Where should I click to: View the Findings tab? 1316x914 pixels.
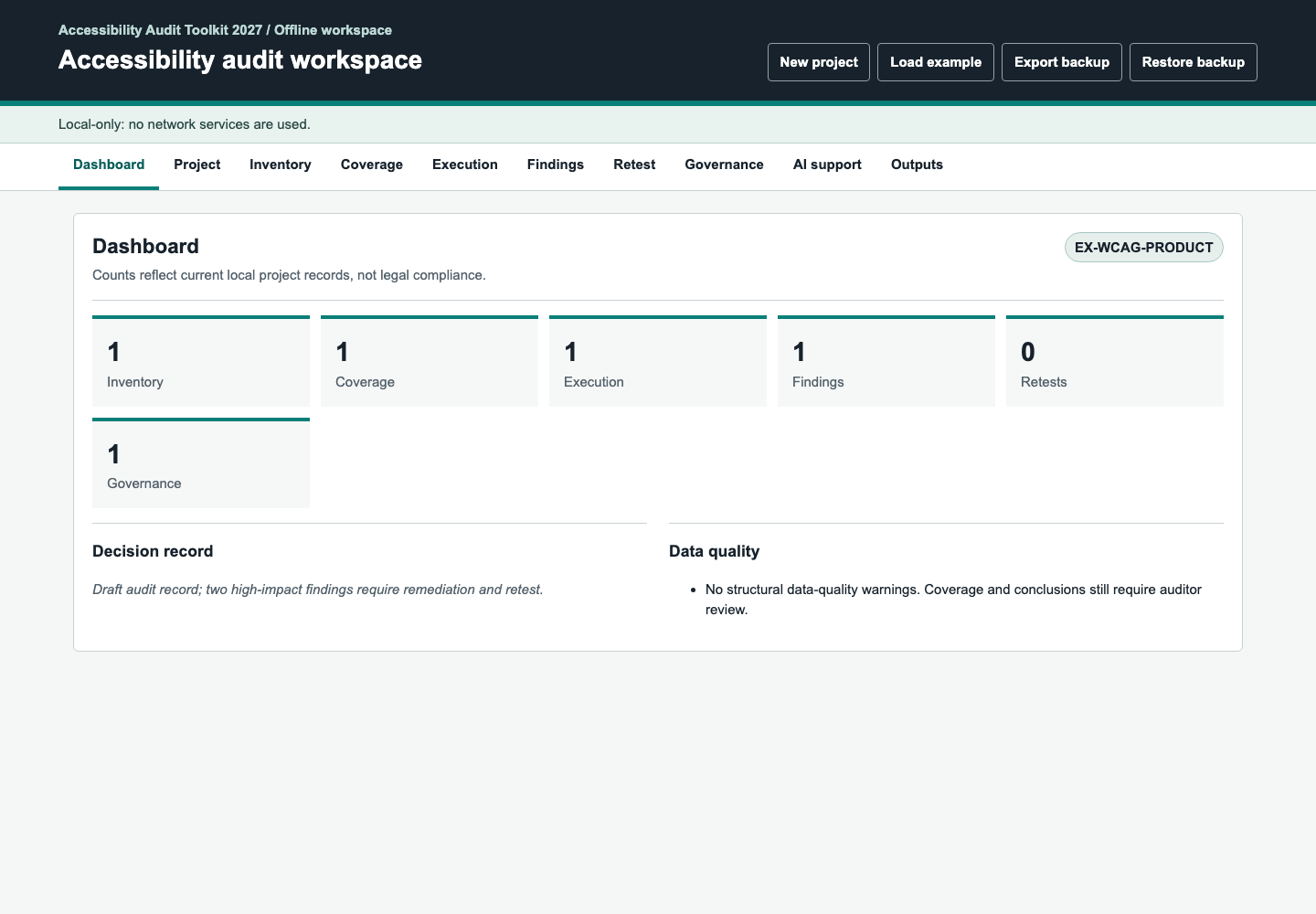point(556,165)
